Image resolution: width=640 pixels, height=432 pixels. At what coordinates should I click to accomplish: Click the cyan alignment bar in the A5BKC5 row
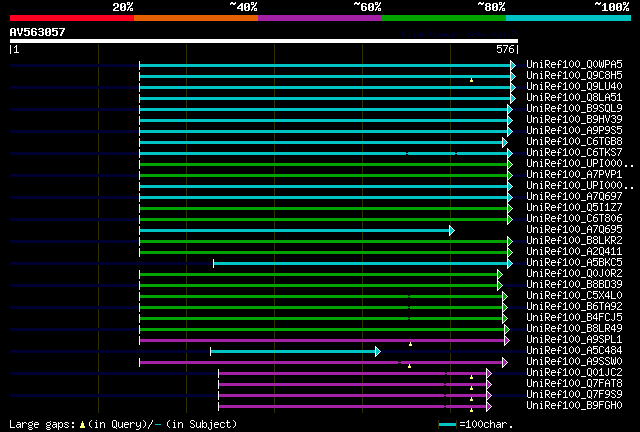click(x=361, y=263)
